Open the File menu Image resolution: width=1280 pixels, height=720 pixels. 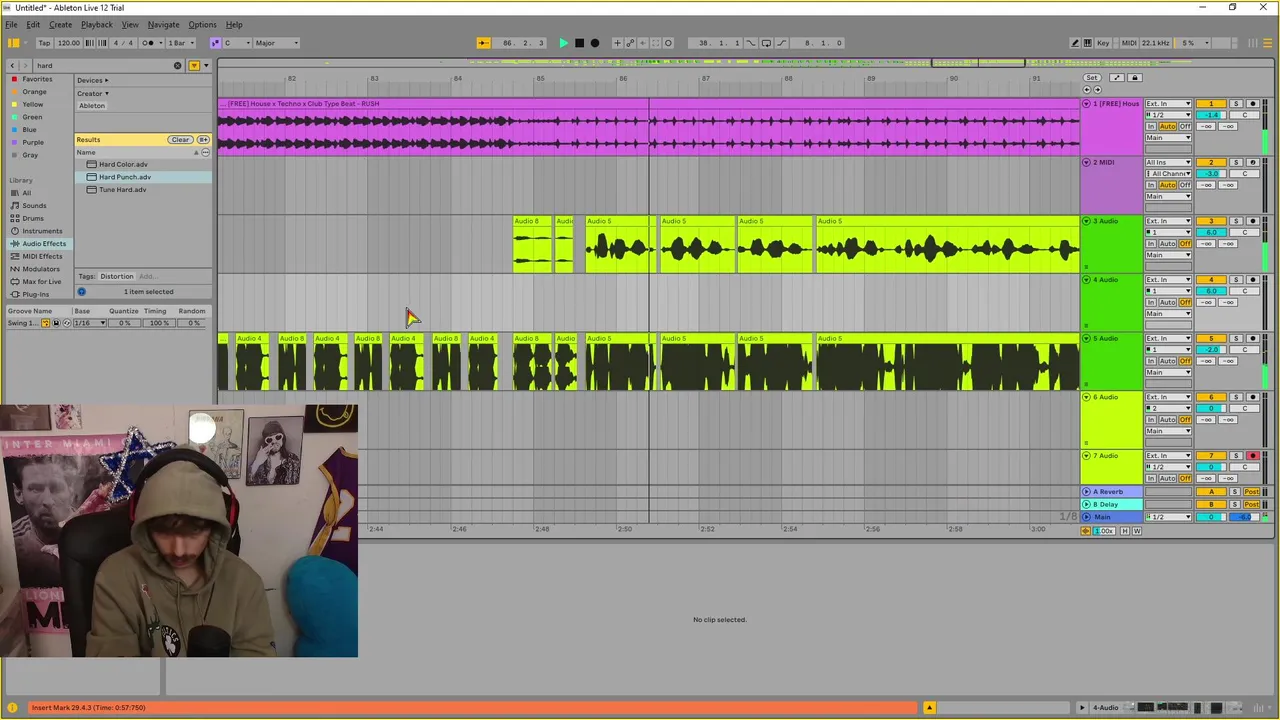[11, 24]
